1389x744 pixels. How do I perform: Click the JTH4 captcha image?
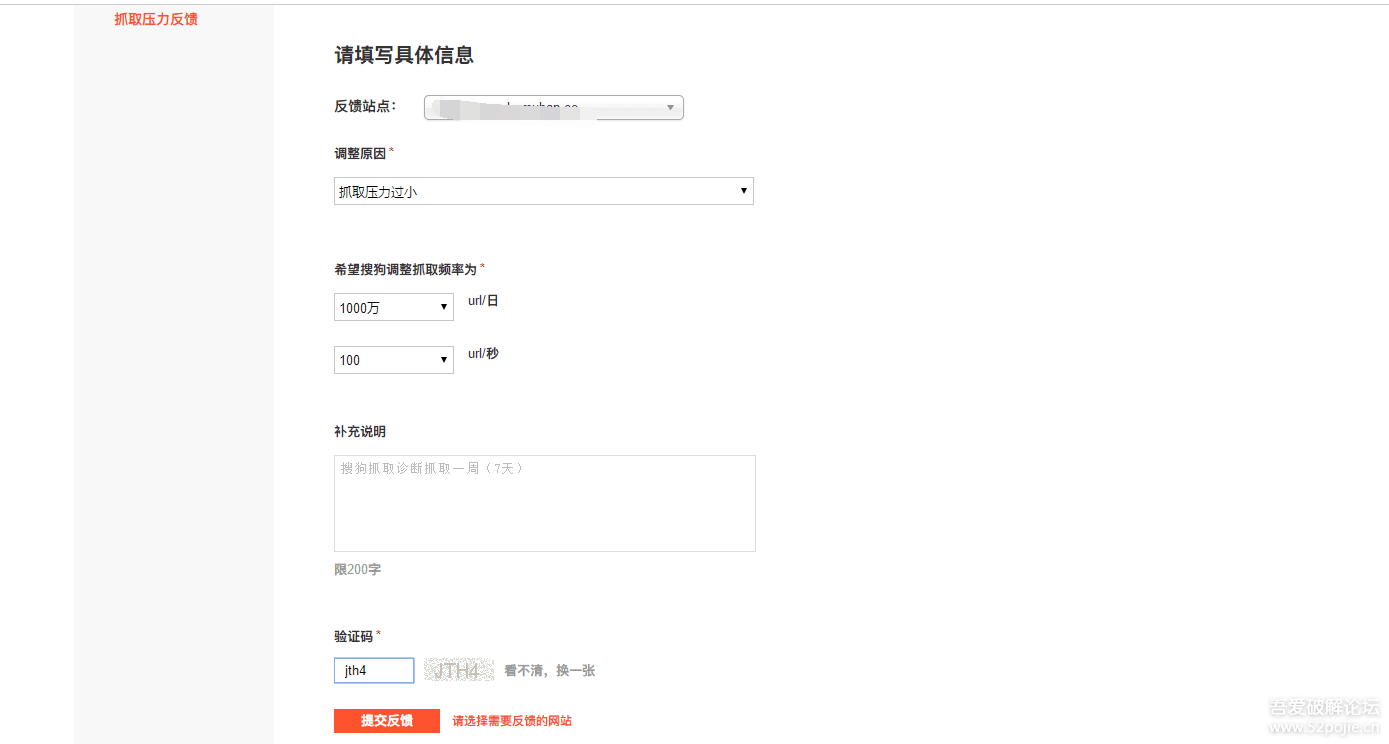point(459,670)
